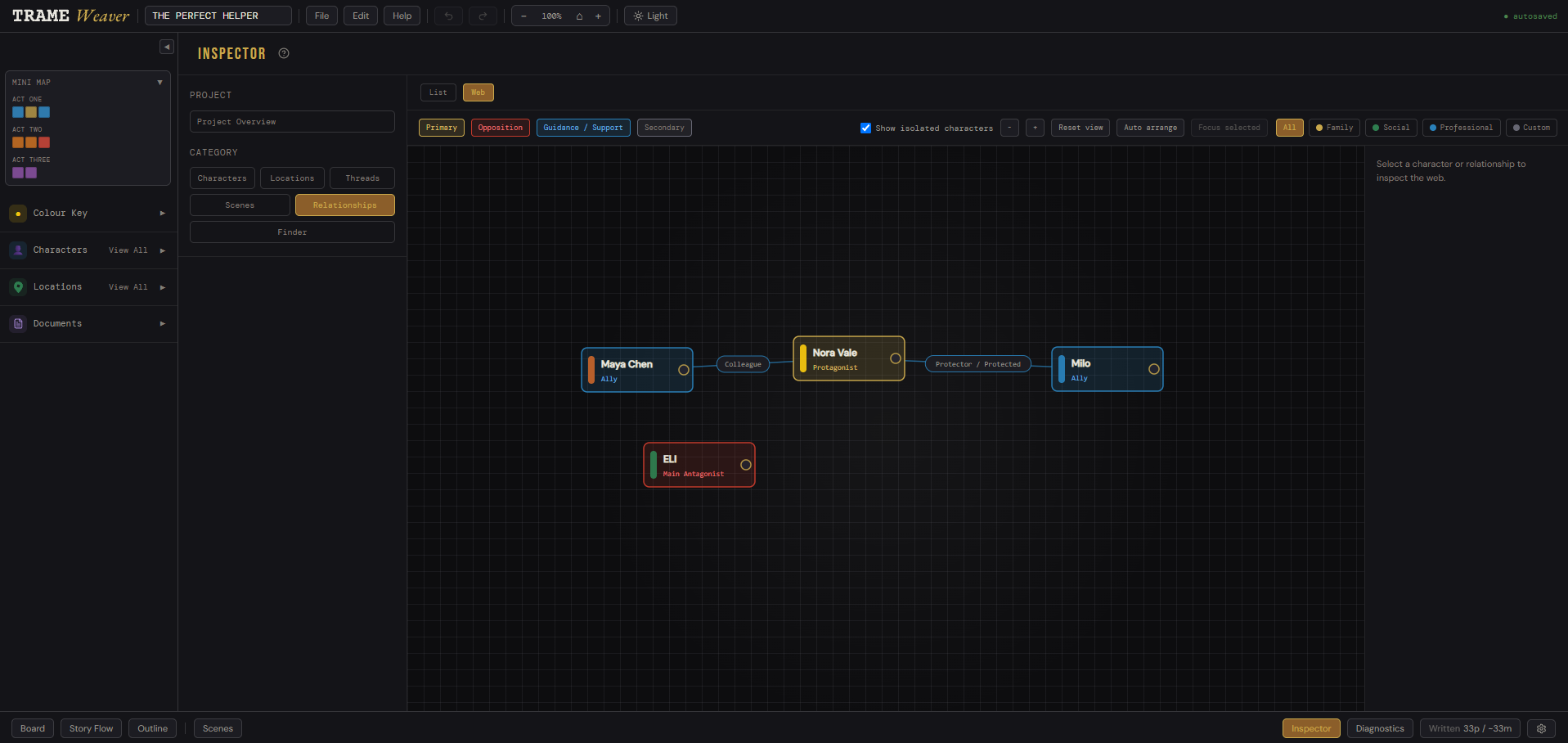Open the Inspector help question icon

284,53
